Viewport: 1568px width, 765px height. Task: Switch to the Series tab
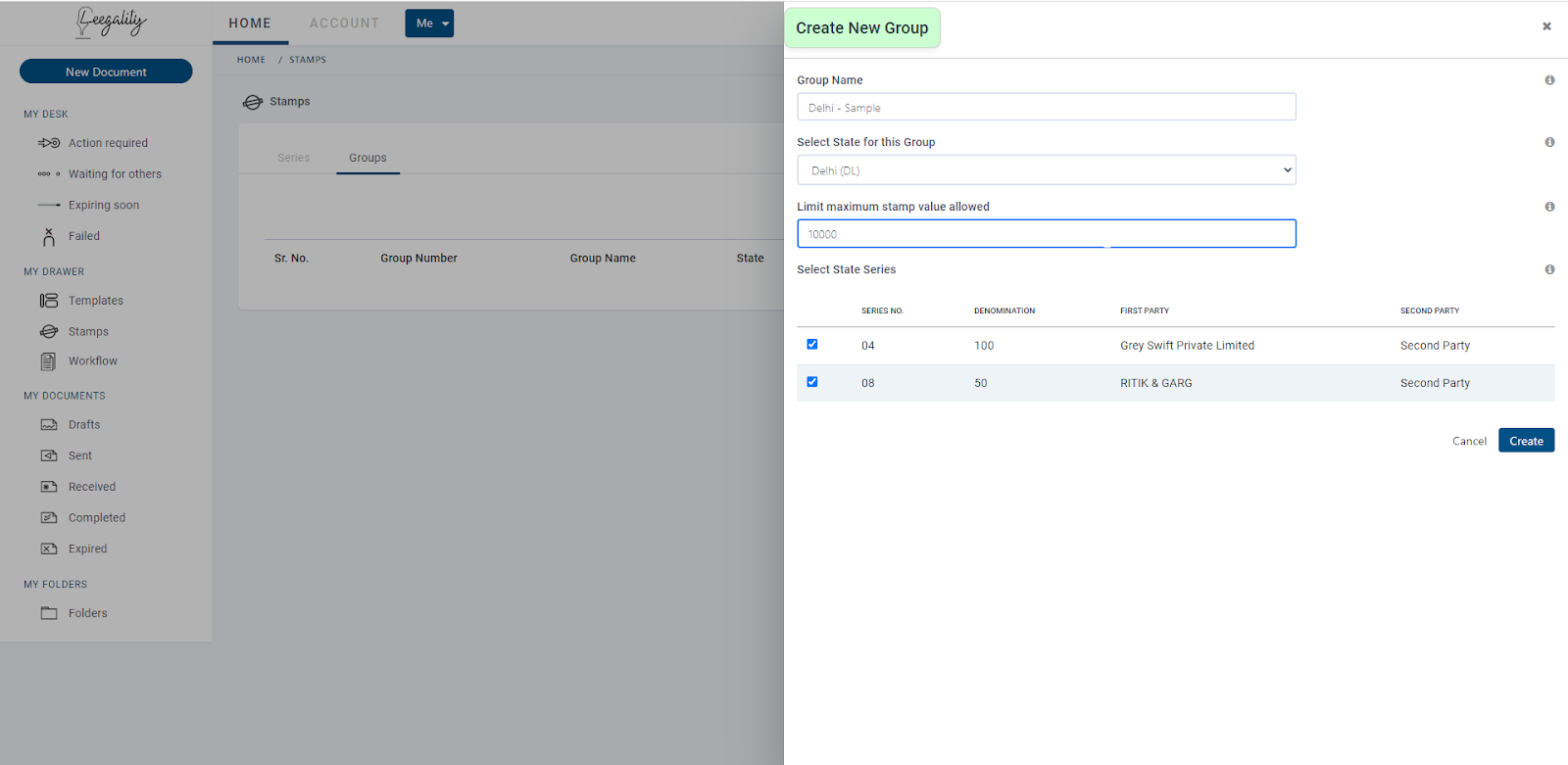tap(293, 158)
